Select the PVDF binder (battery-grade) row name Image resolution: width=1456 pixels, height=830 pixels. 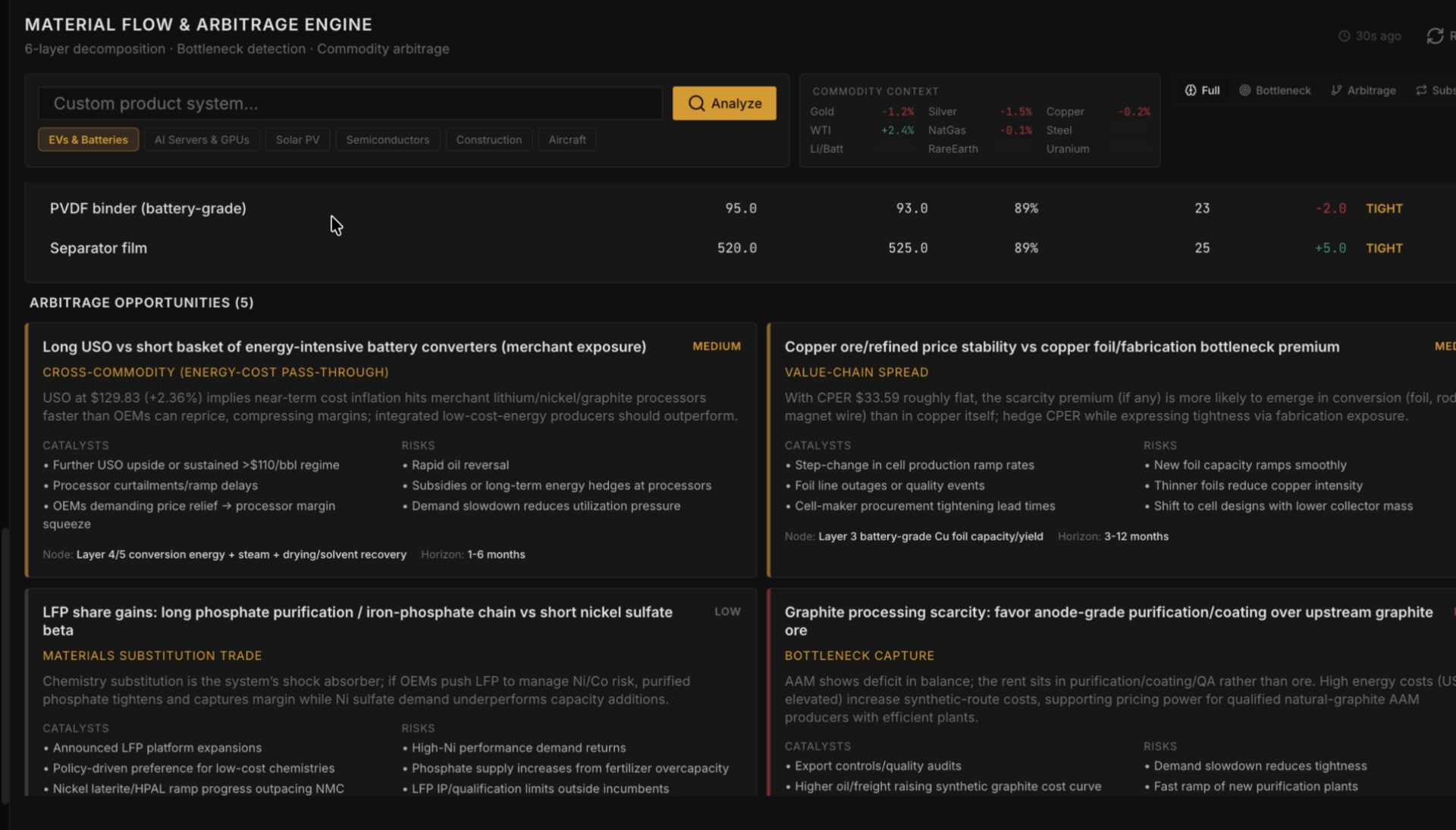(x=148, y=208)
